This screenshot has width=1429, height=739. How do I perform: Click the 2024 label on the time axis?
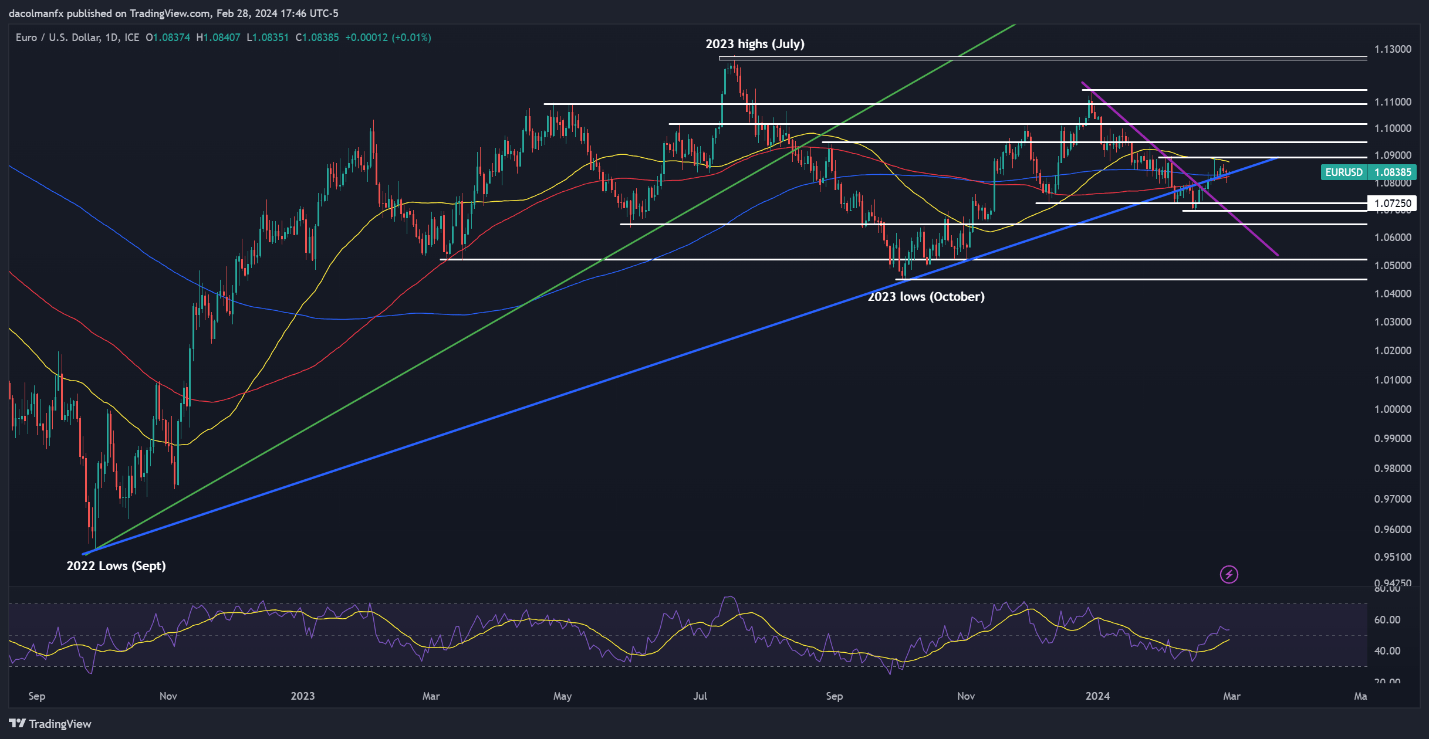(x=1098, y=695)
